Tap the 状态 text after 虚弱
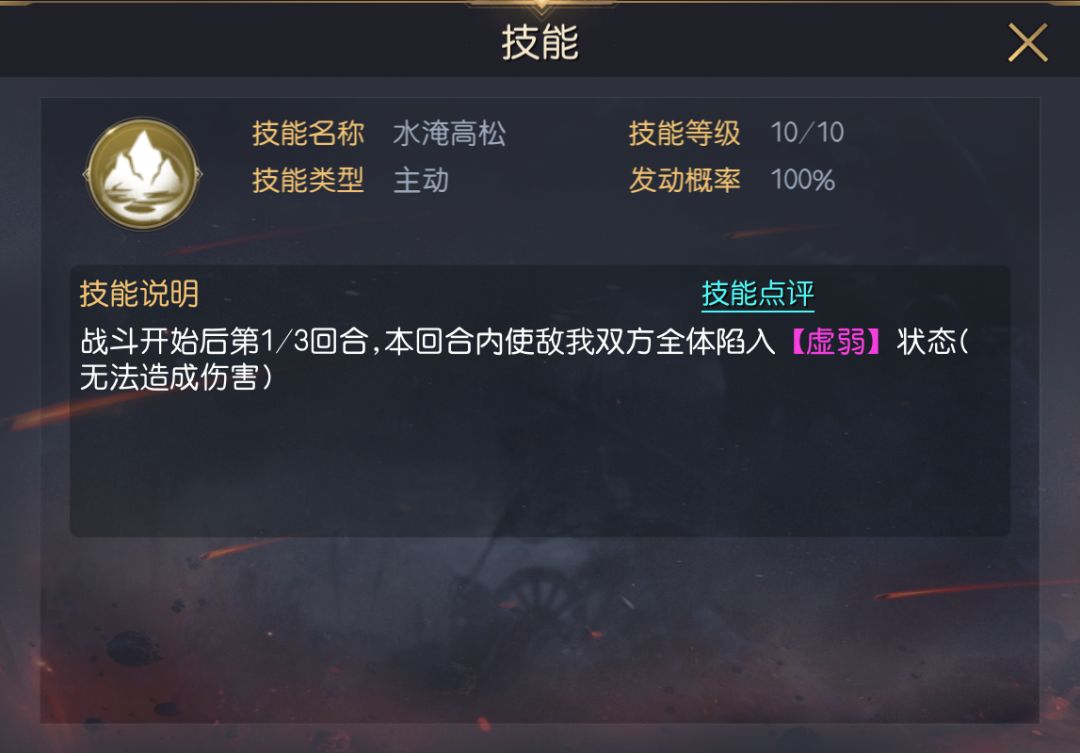Image resolution: width=1080 pixels, height=753 pixels. pos(926,341)
